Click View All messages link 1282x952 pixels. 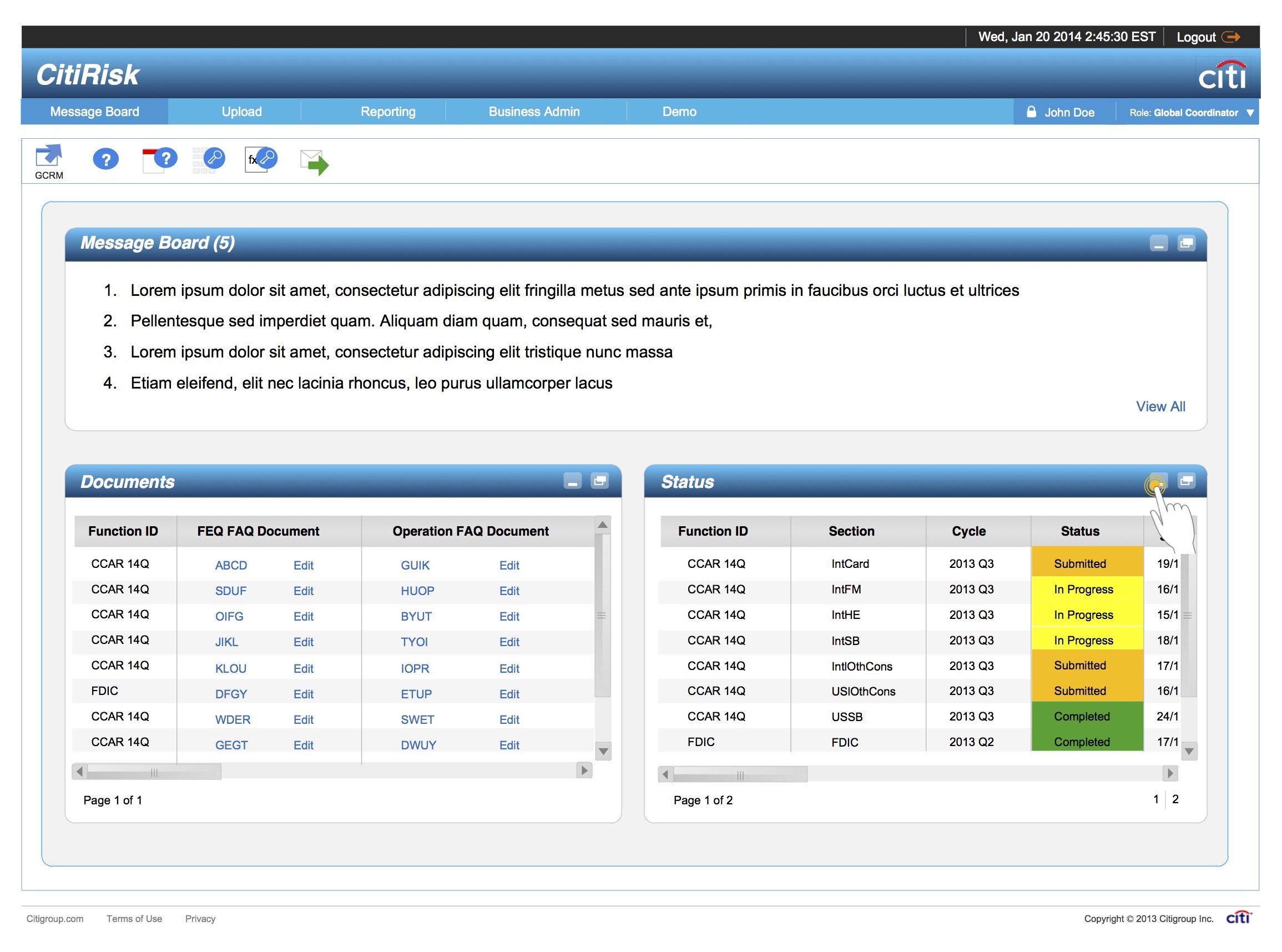[x=1160, y=406]
